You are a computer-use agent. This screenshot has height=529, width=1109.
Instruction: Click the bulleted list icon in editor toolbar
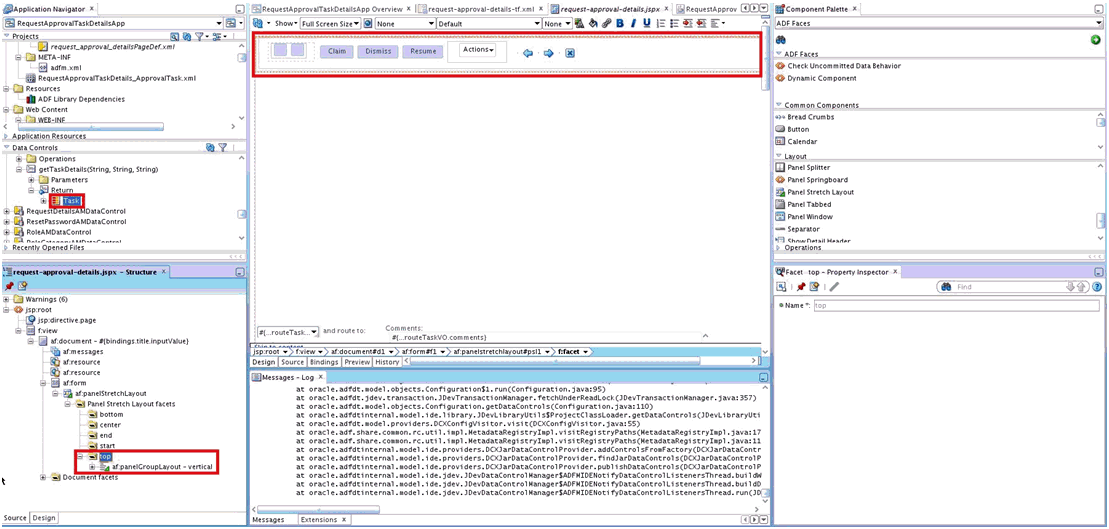click(673, 23)
